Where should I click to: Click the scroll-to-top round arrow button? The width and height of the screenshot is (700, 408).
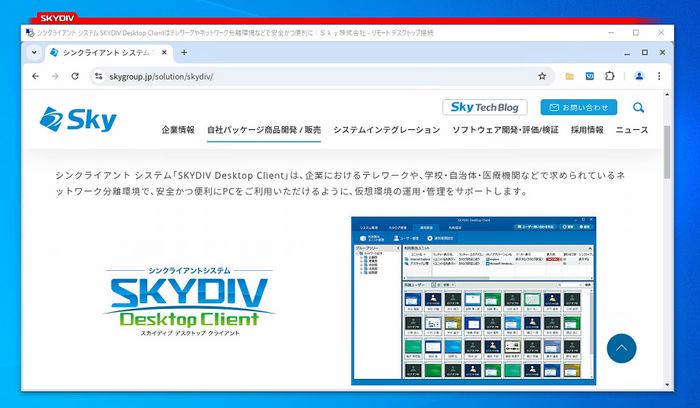[x=621, y=348]
